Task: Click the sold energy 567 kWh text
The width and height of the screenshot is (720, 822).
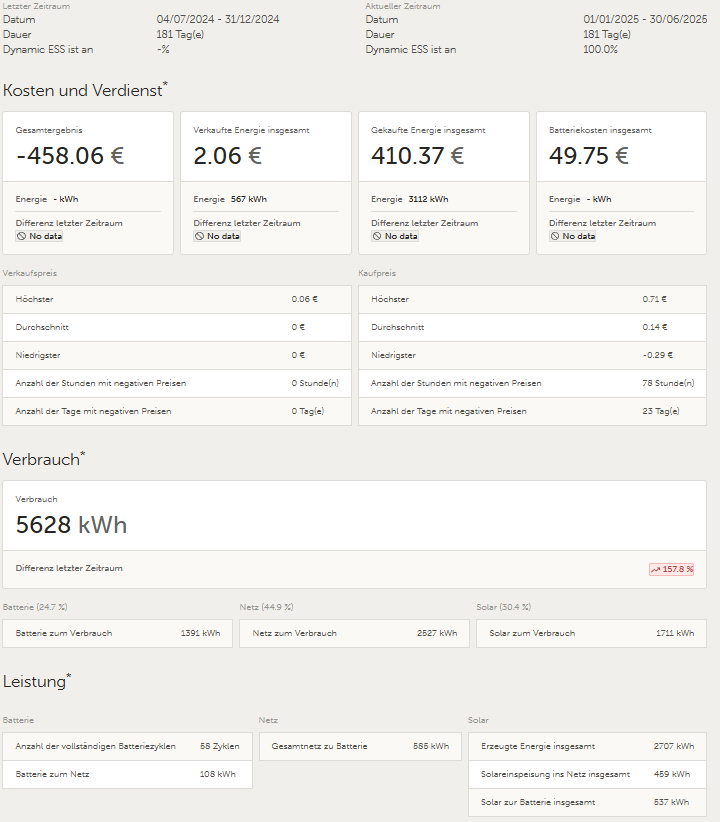Action: pyautogui.click(x=249, y=199)
